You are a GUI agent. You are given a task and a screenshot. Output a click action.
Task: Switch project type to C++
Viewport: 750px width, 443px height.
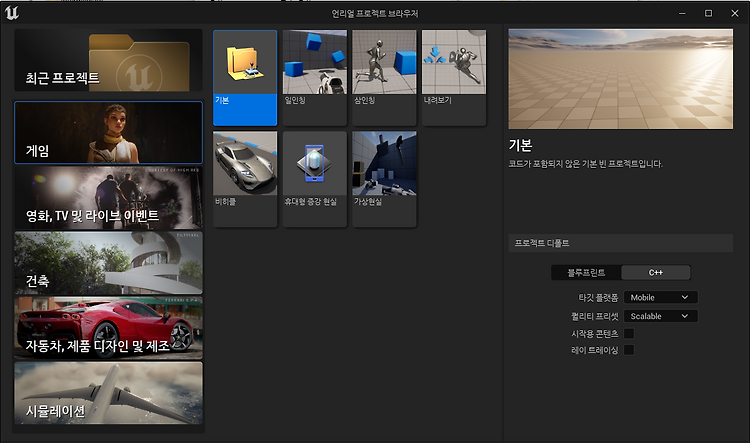pos(656,273)
